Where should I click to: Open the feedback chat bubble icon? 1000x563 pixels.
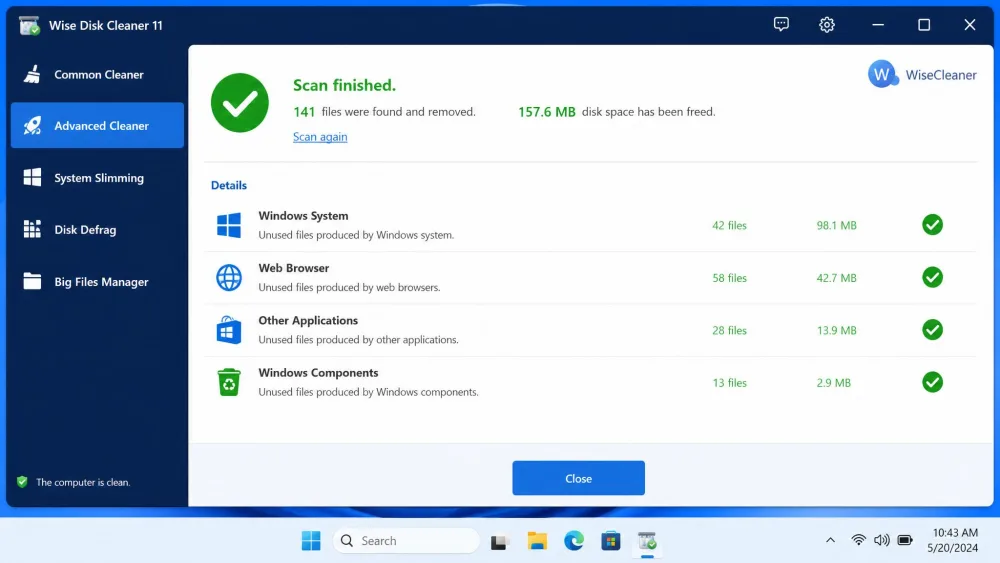[x=781, y=25]
